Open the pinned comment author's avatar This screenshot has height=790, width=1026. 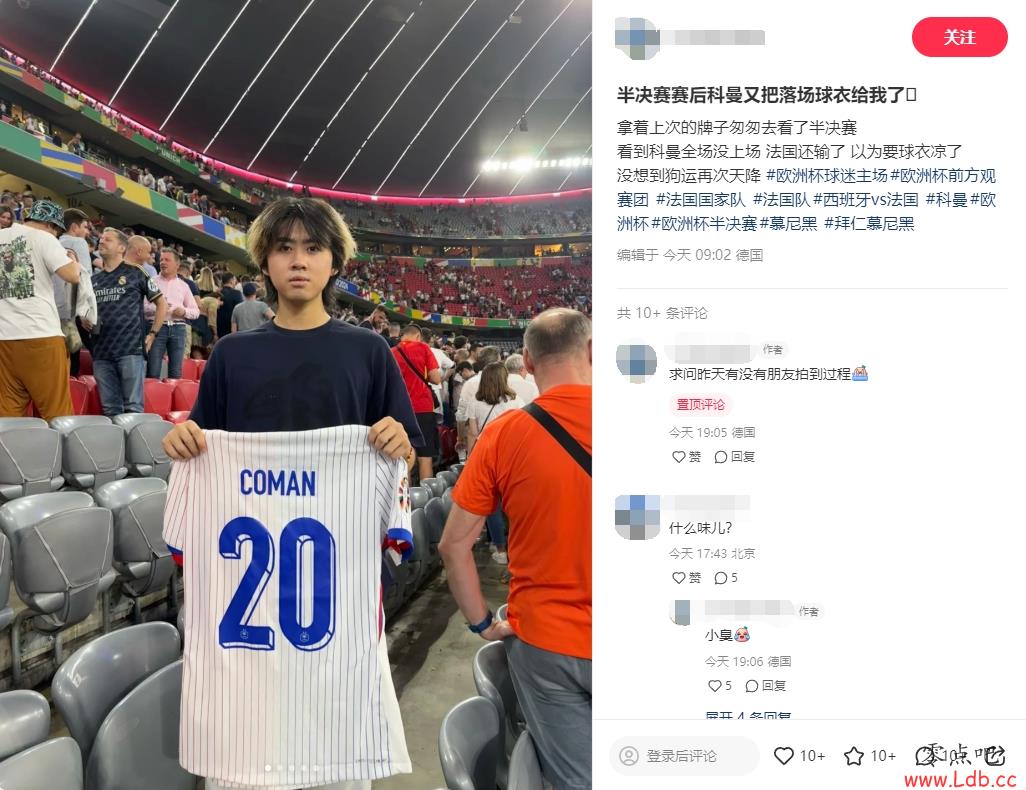click(x=636, y=362)
